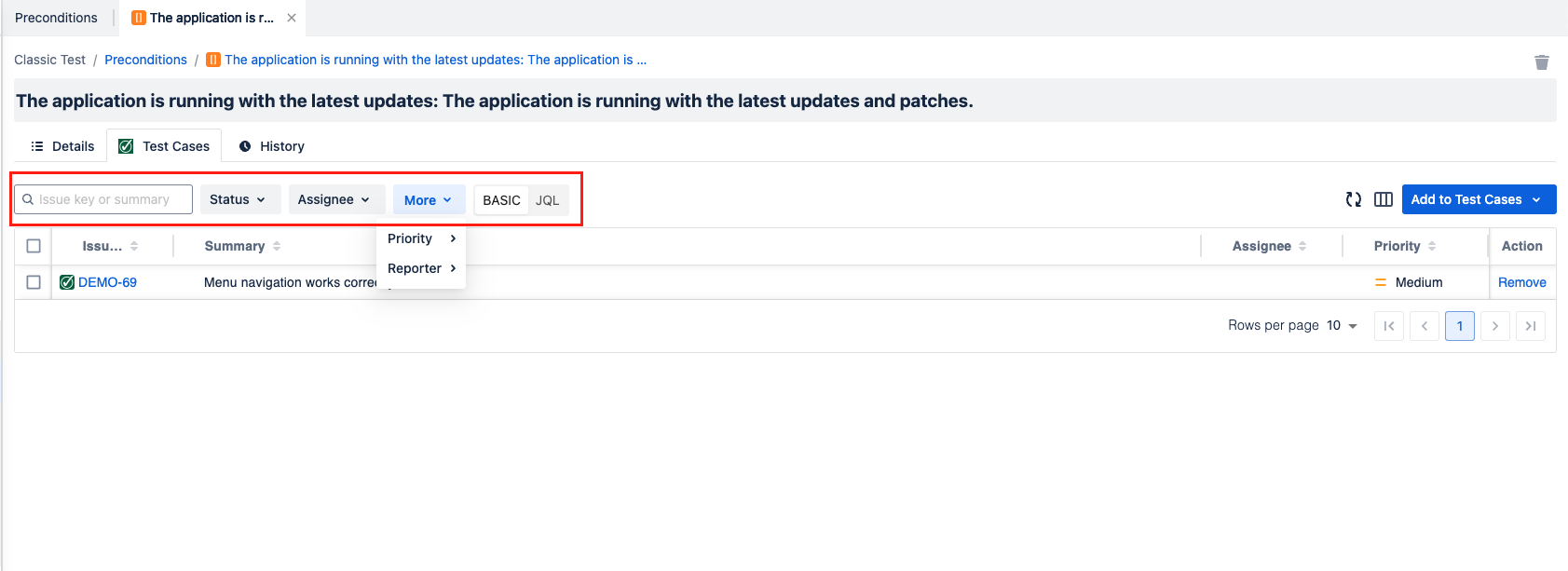Click the next page arrow
Screen dimensions: 1568x571
pos(1494,326)
